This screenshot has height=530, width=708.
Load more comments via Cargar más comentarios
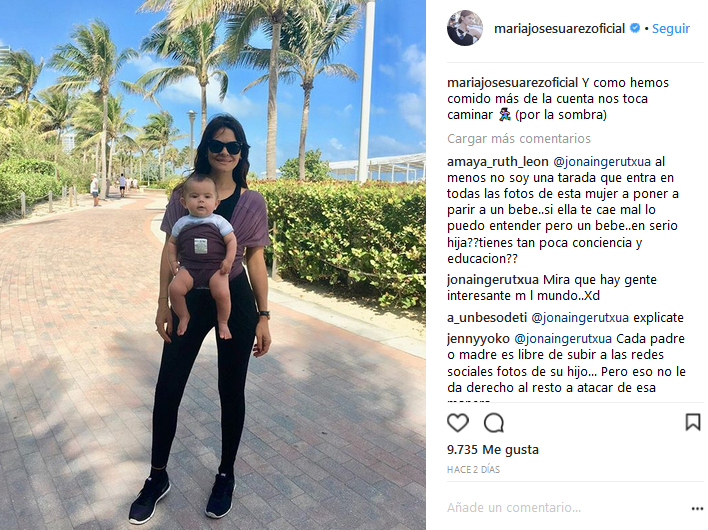click(519, 139)
